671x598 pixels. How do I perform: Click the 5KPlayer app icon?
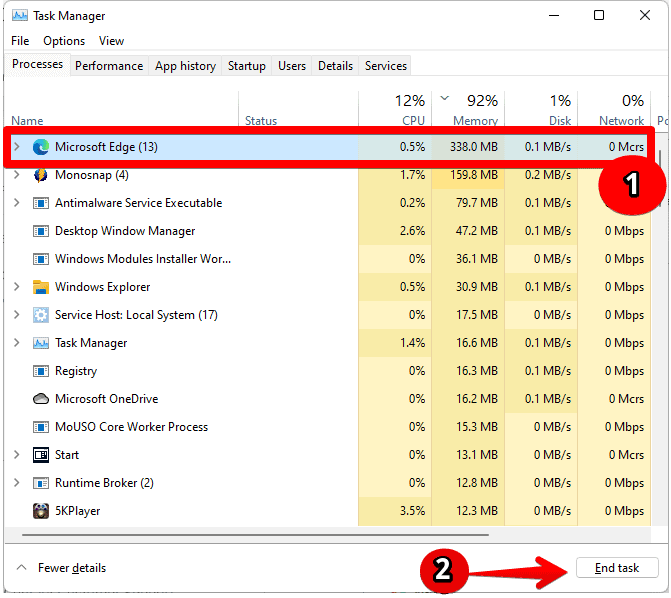coord(41,511)
